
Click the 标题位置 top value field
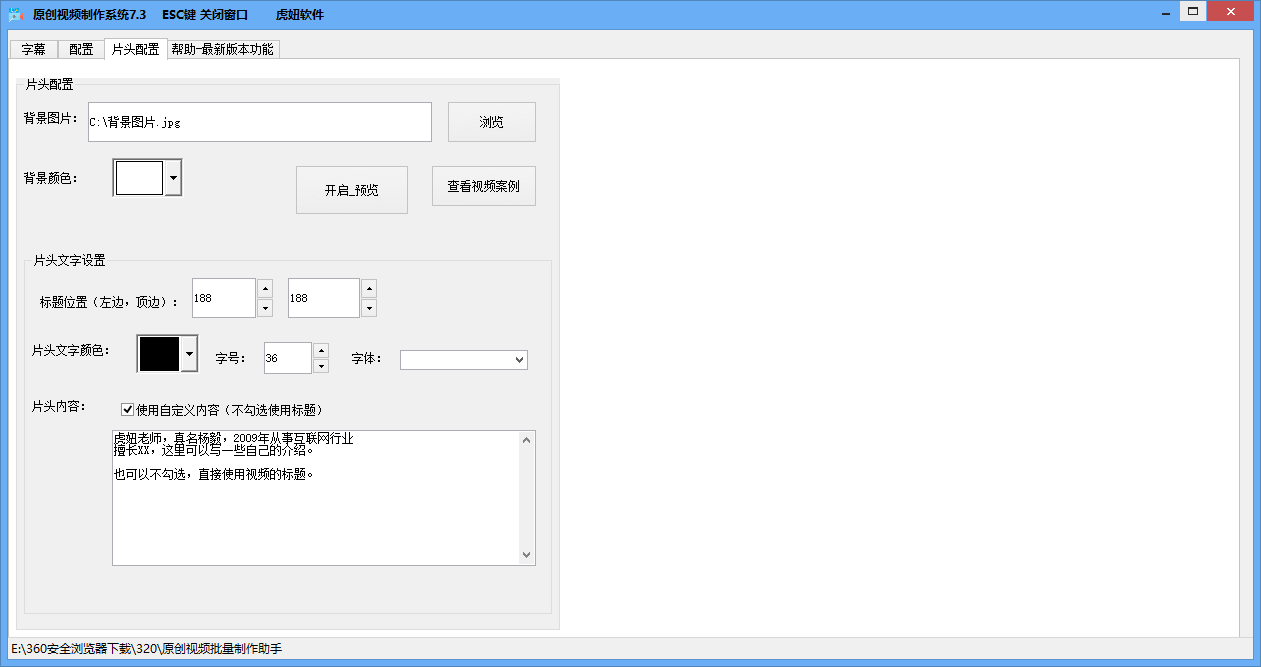tap(324, 298)
